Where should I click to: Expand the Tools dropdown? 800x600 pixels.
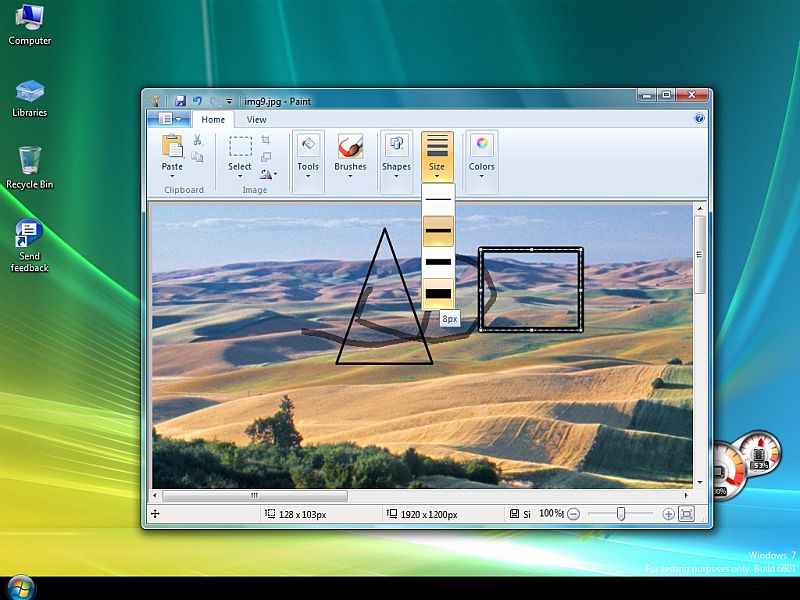pyautogui.click(x=308, y=155)
